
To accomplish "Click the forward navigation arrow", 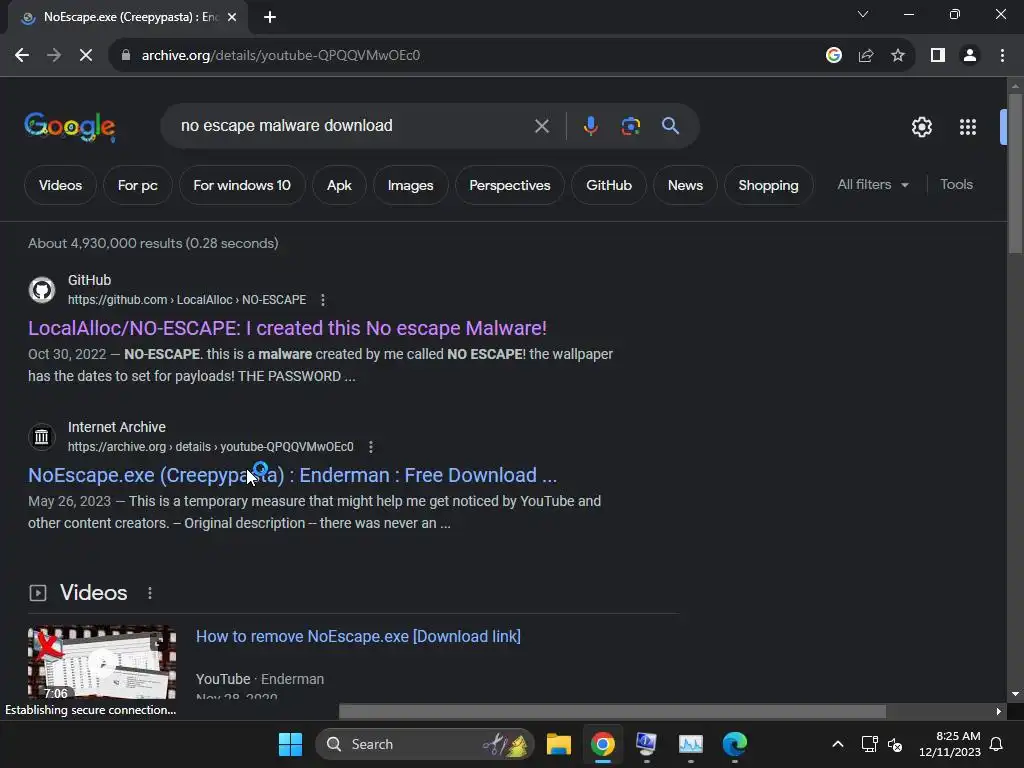I will point(54,56).
